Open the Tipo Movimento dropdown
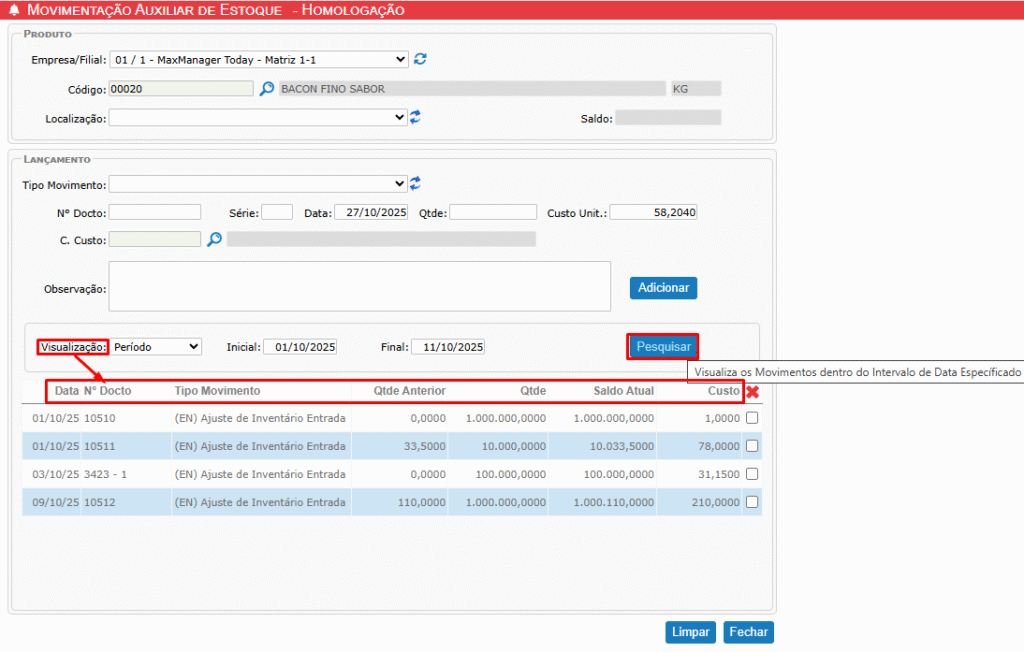The image size is (1024, 652). tap(257, 184)
